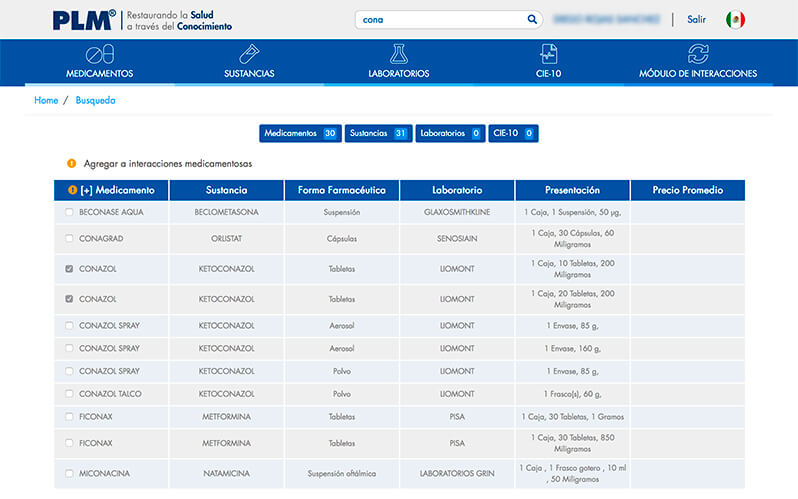Click the Laboratorios flask icon

(399, 54)
